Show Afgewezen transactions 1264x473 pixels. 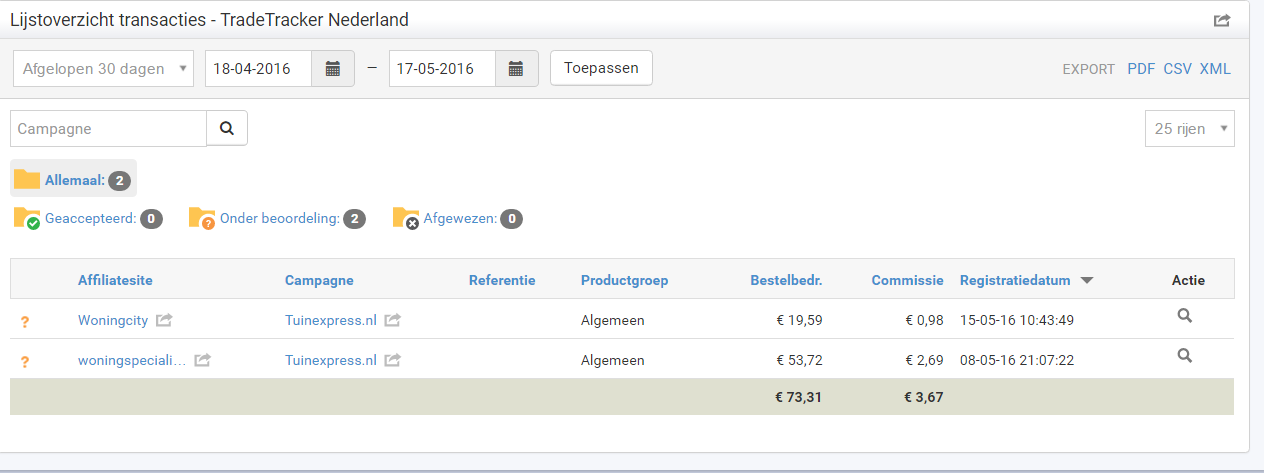pos(457,218)
